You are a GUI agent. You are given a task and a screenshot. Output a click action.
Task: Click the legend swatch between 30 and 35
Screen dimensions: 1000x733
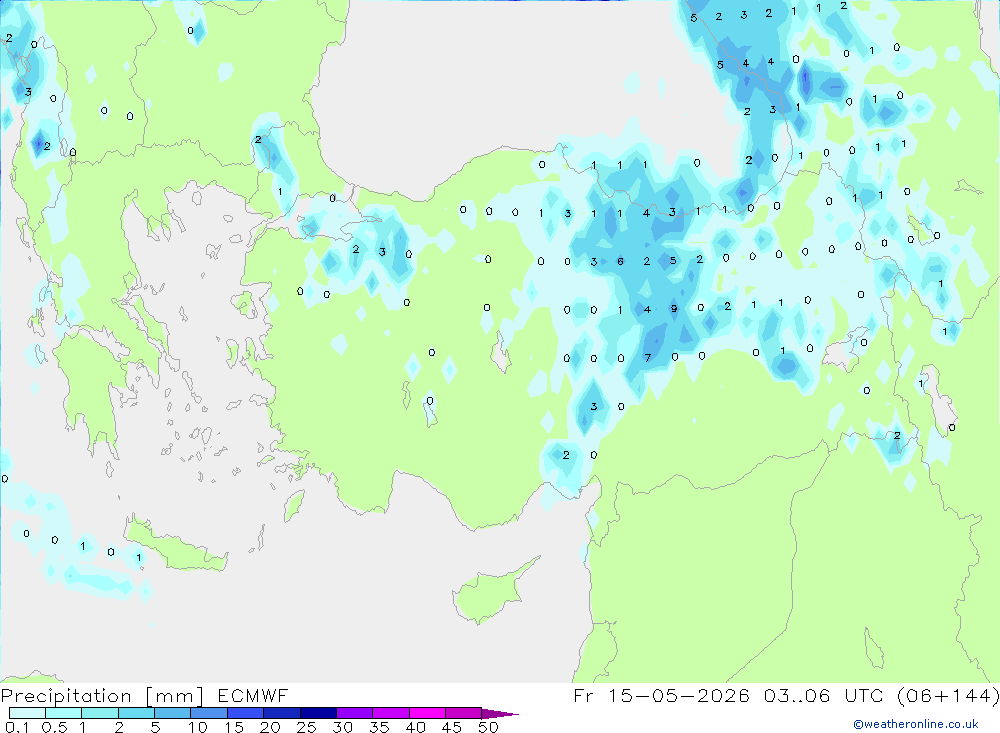point(355,713)
